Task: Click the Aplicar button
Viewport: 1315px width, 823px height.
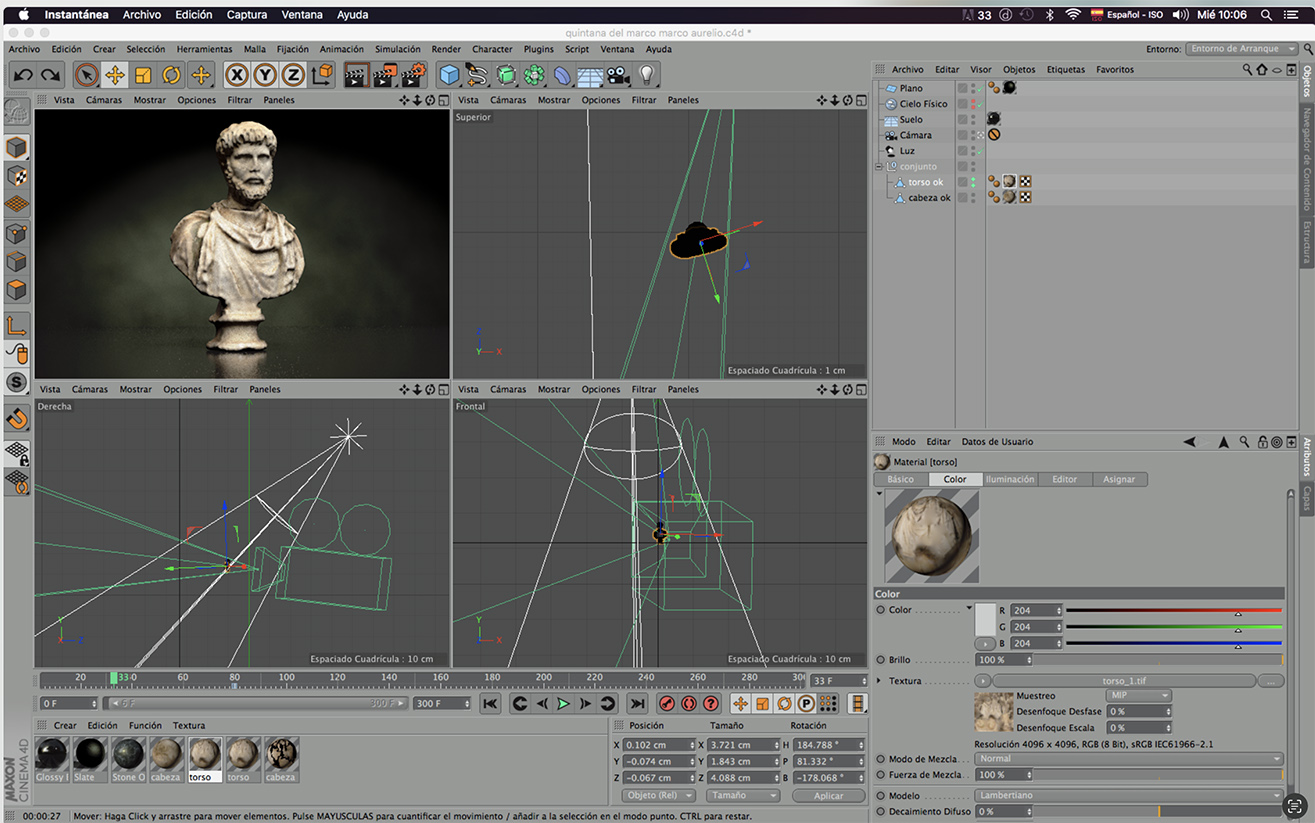Action: [x=828, y=796]
